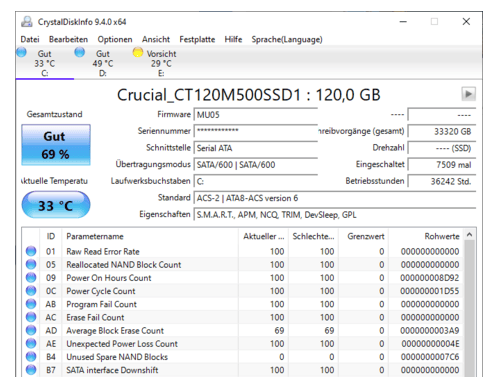Click the Rohwerte column header
Viewport: 500px width, 377px height.
426,236
